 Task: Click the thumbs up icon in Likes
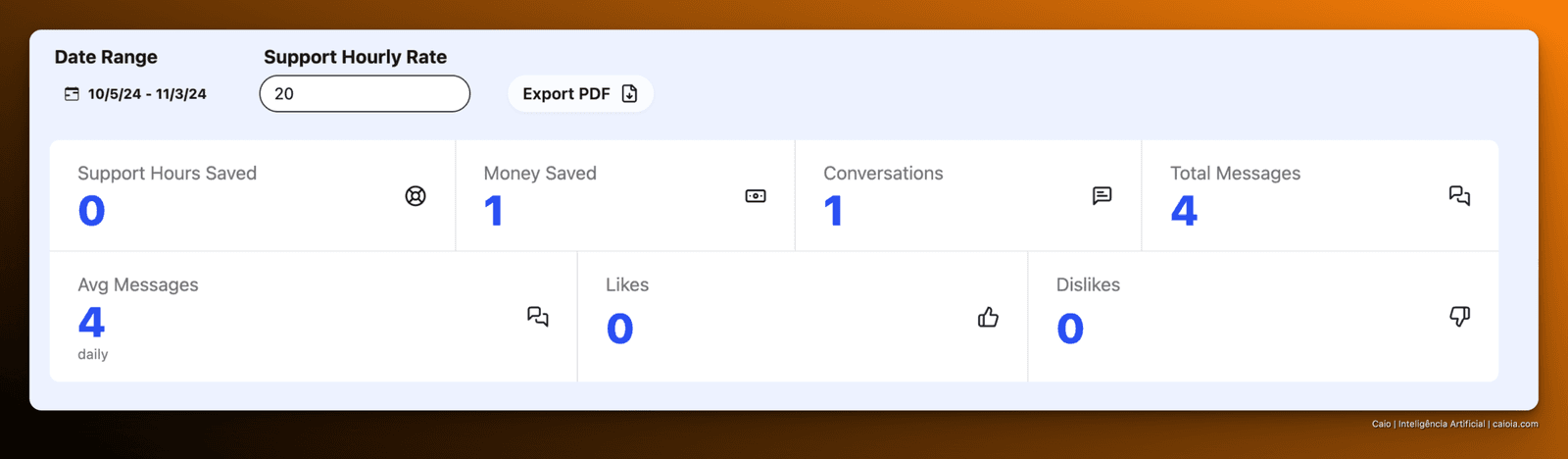click(988, 317)
